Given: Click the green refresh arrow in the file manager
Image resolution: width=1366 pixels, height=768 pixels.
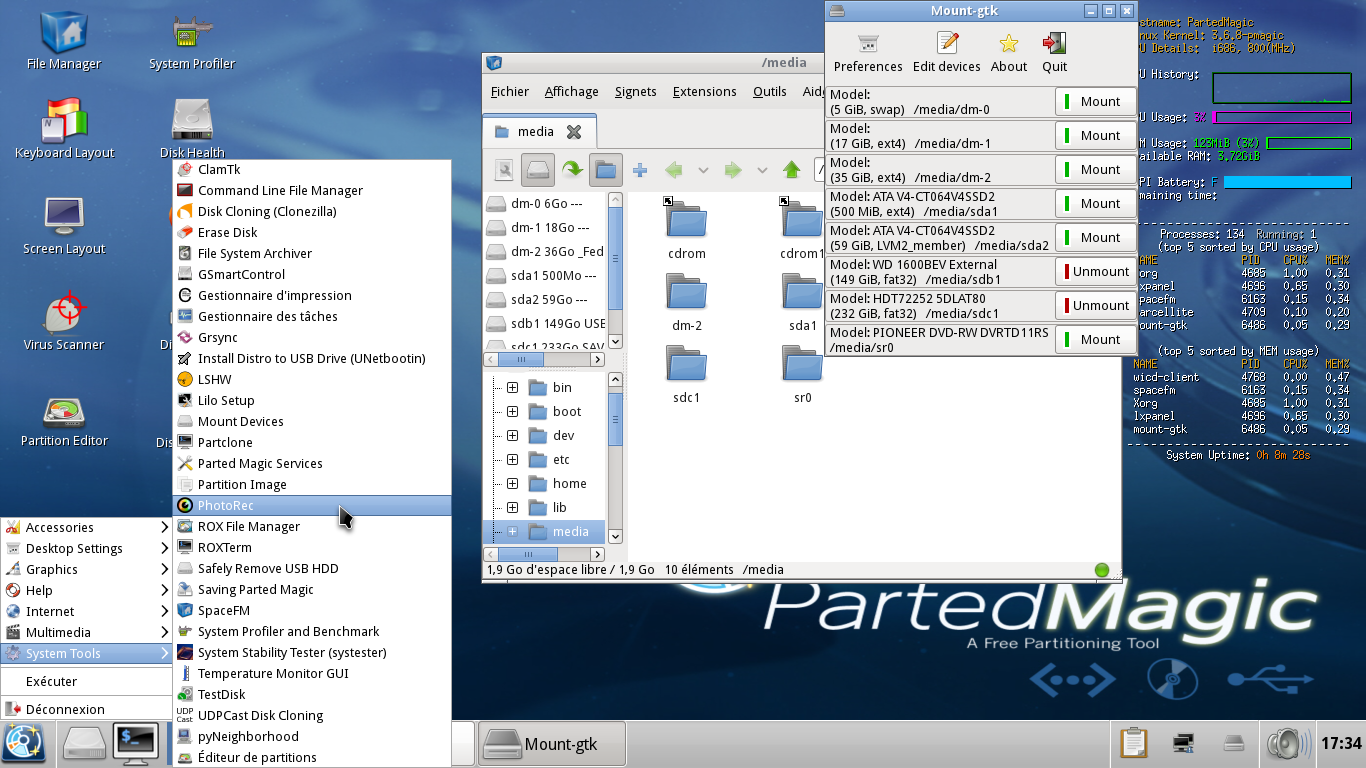Looking at the screenshot, I should pos(572,170).
